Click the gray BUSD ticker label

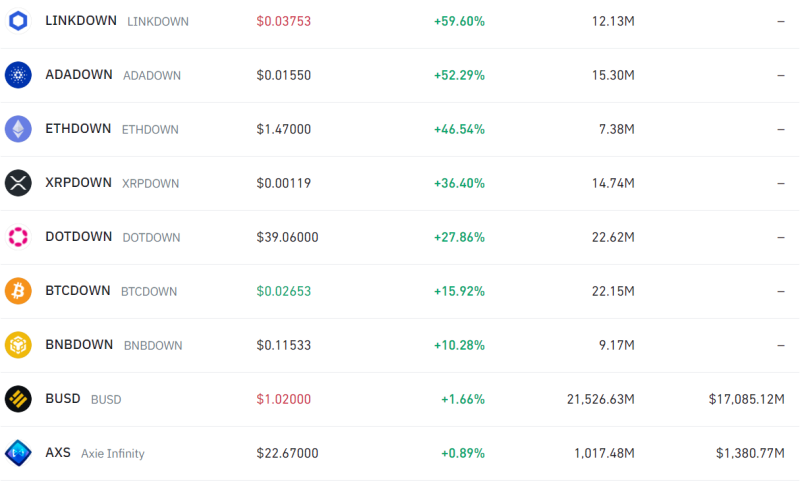coord(106,400)
